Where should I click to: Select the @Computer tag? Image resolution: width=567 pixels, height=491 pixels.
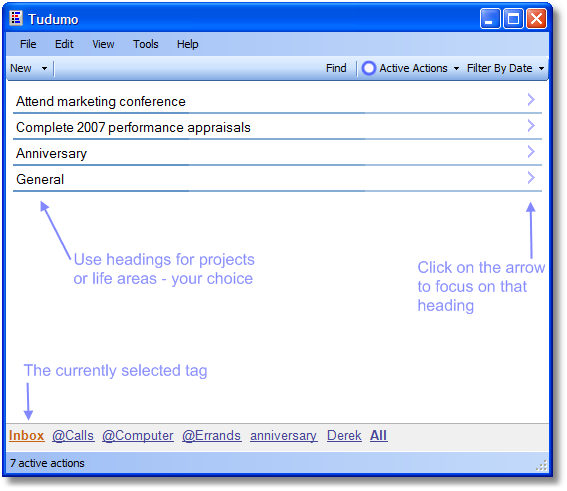point(138,436)
